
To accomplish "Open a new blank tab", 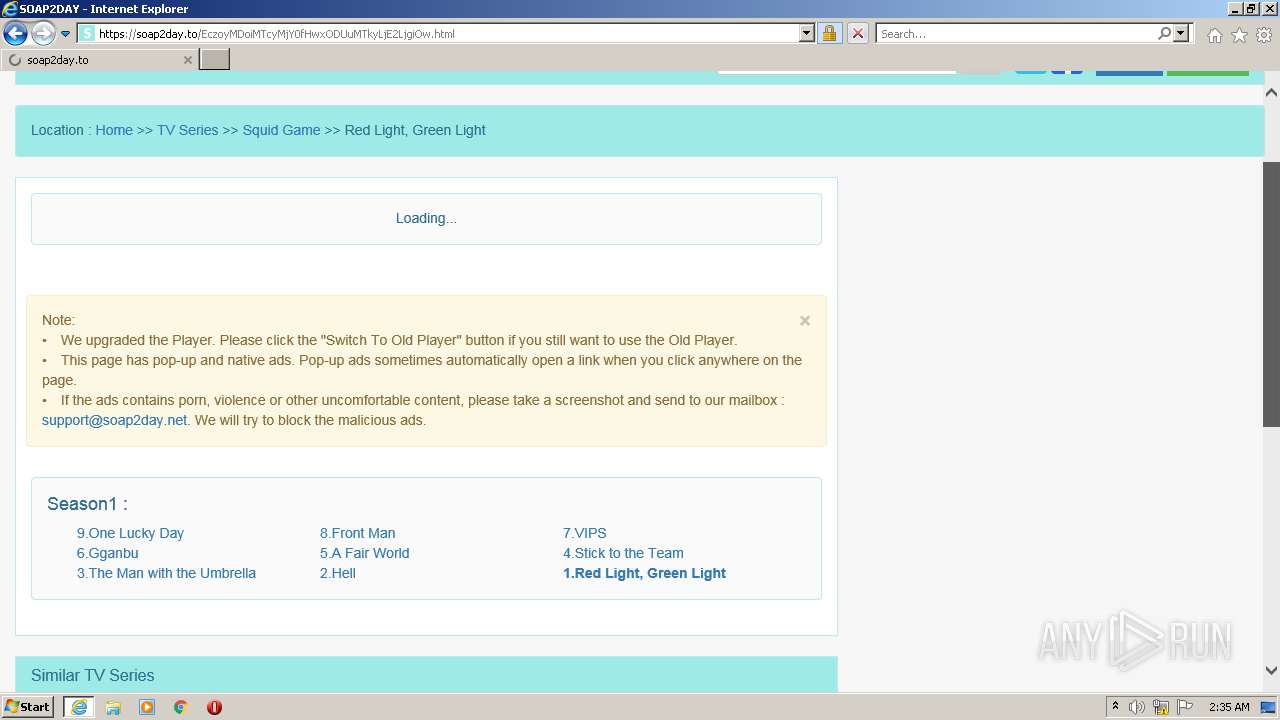I will click(215, 60).
